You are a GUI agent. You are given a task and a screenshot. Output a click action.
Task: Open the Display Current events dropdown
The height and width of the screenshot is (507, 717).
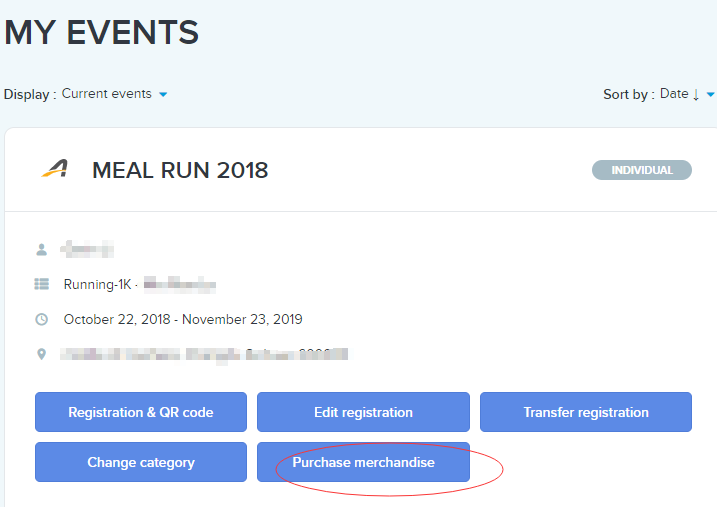[x=114, y=94]
